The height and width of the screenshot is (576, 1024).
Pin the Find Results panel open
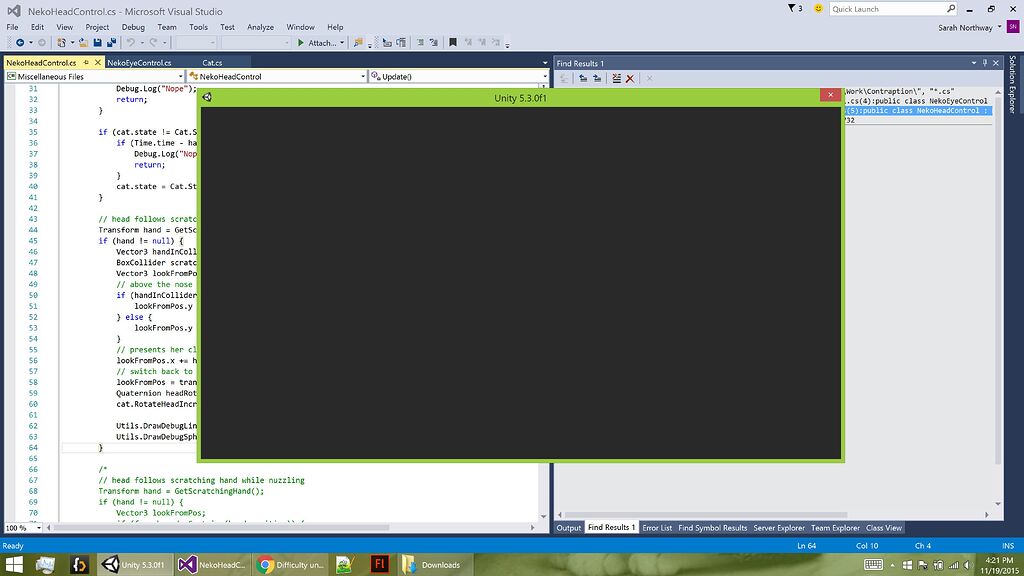[x=986, y=61]
